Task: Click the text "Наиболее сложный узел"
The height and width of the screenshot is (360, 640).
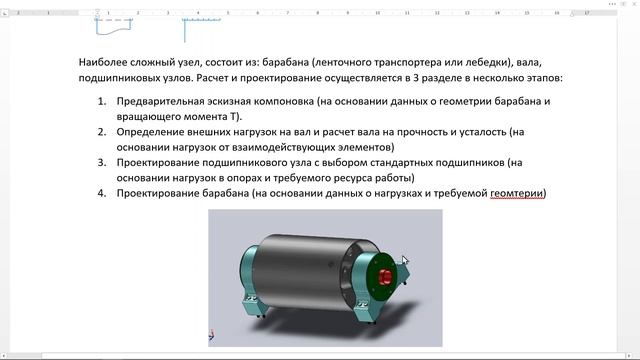Action: click(139, 62)
